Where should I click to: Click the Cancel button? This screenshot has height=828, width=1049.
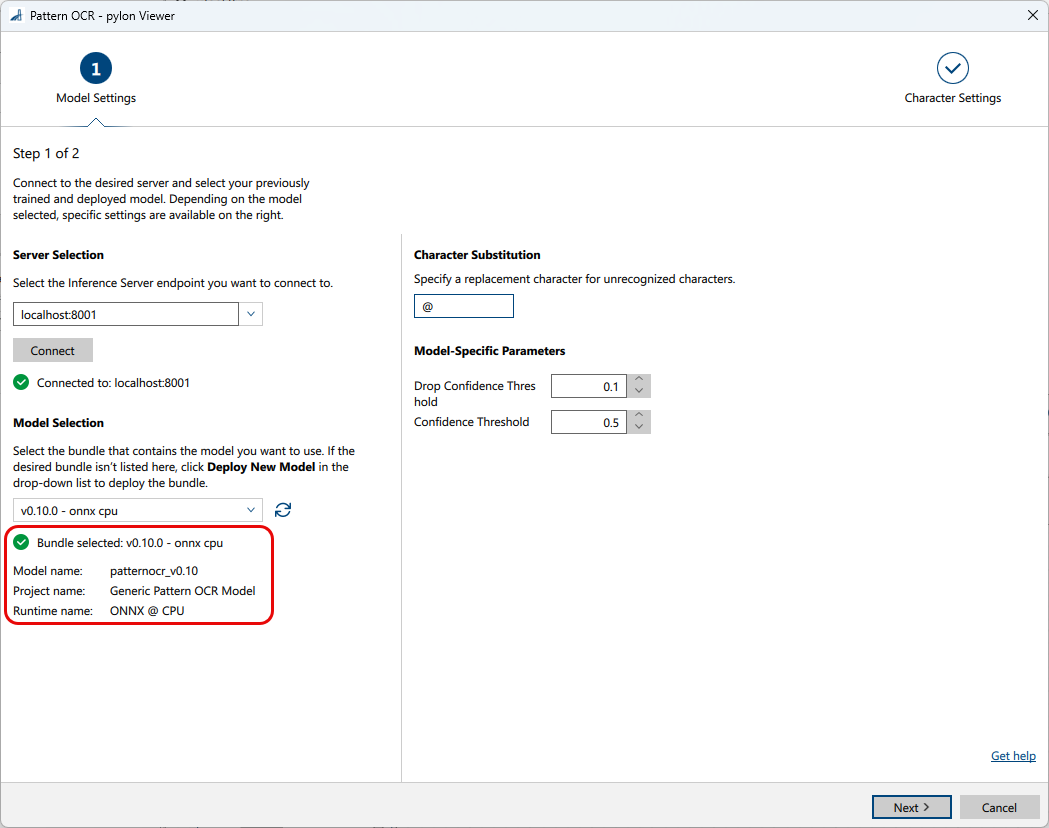coord(999,807)
